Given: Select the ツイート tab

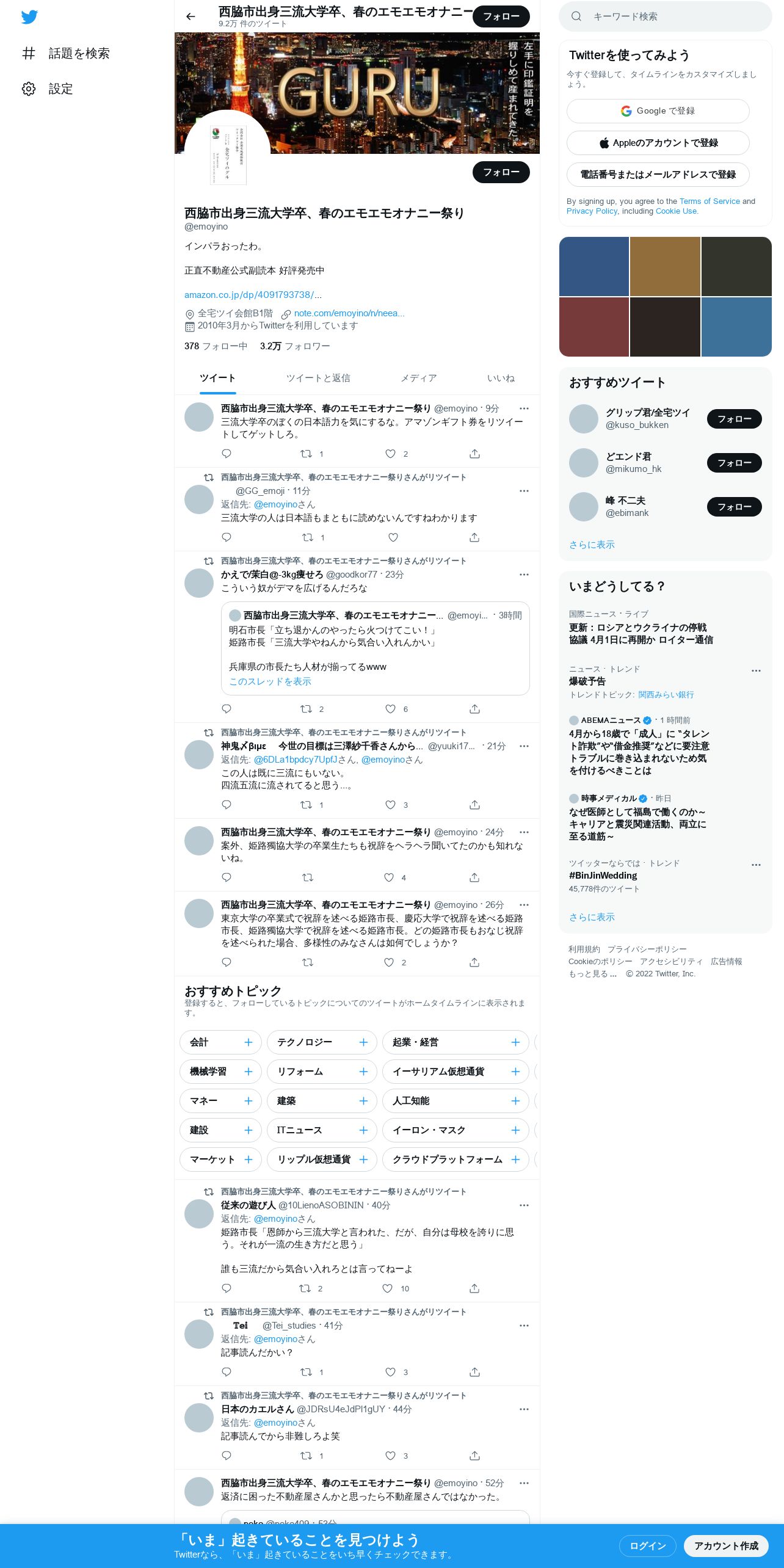Looking at the screenshot, I should tap(217, 378).
